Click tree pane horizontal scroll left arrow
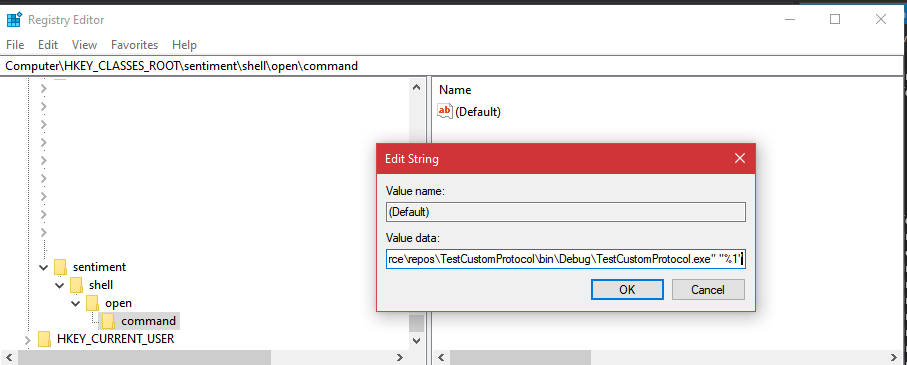907x365 pixels. pyautogui.click(x=10, y=357)
